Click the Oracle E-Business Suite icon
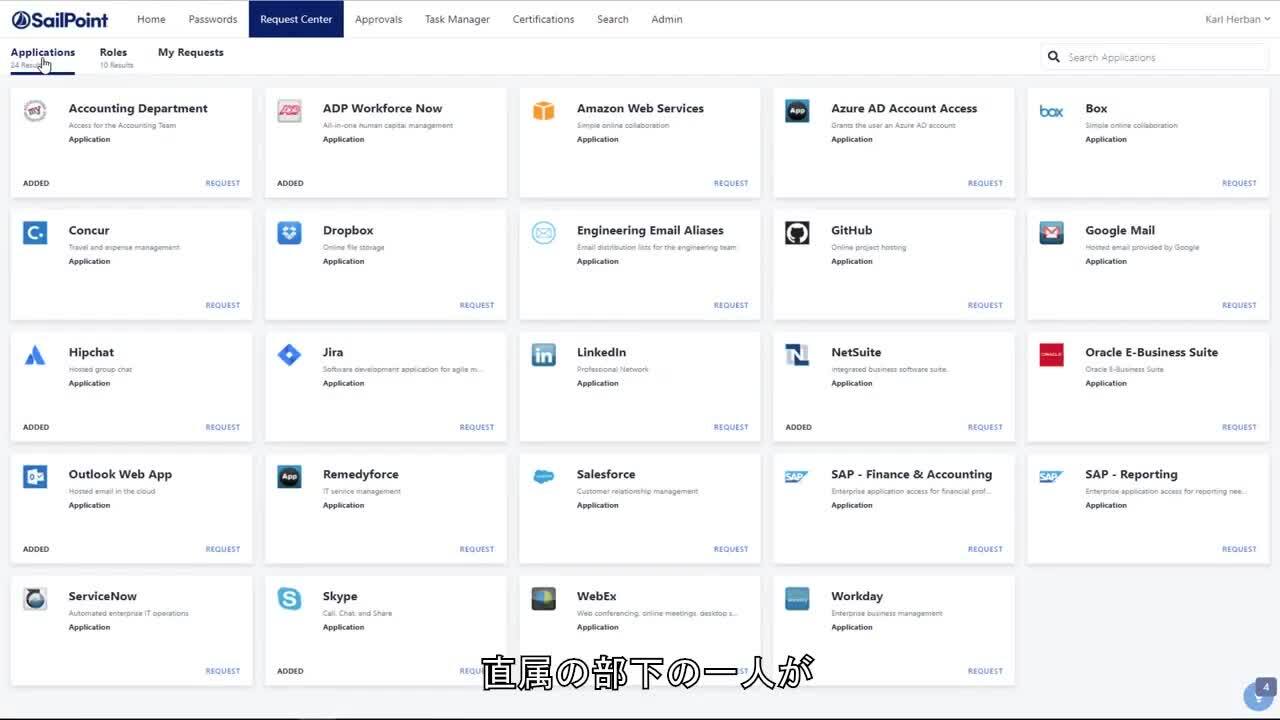 1051,355
